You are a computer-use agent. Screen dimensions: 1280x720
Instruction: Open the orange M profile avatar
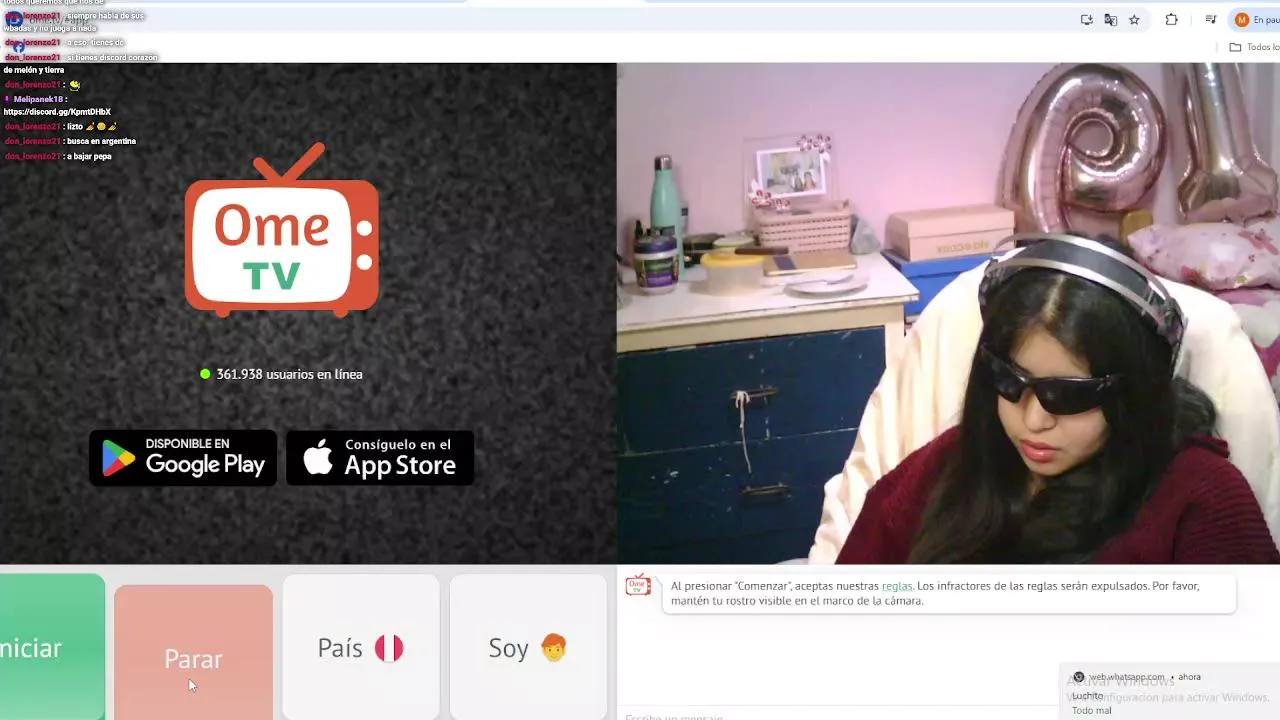pos(1241,20)
